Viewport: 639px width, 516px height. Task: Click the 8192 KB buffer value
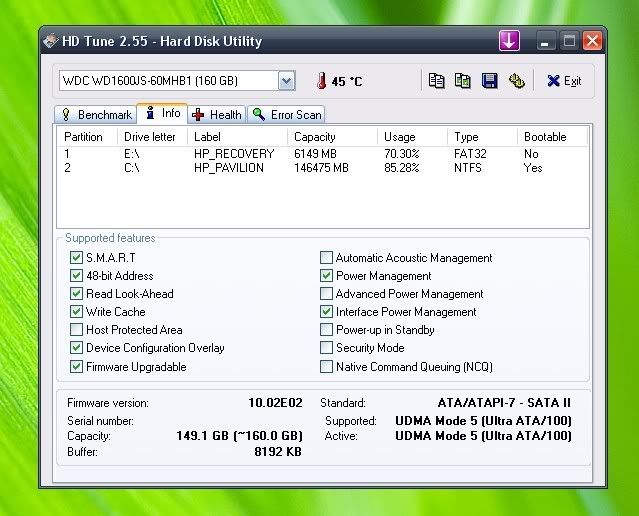tap(278, 452)
